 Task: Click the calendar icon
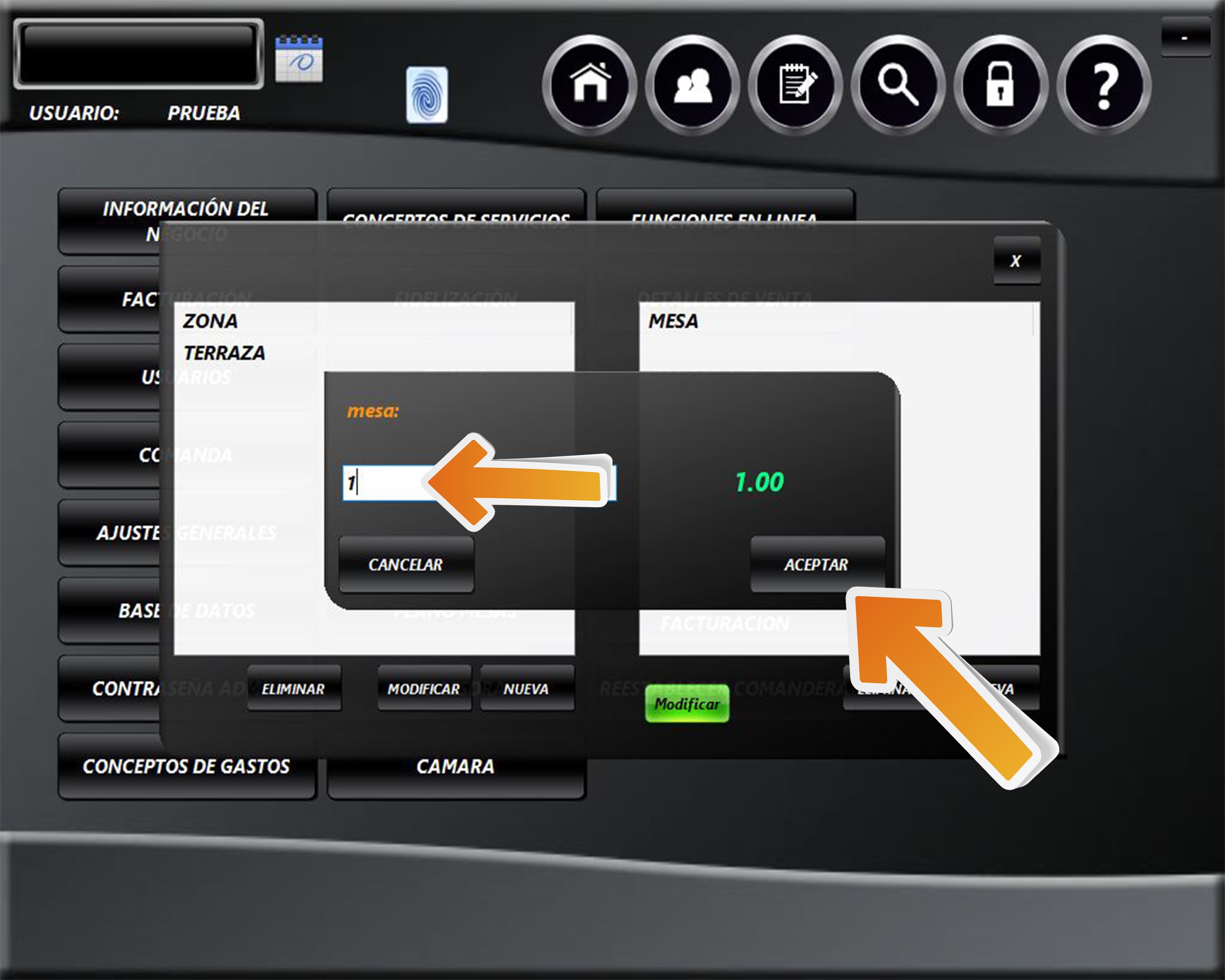[x=299, y=59]
